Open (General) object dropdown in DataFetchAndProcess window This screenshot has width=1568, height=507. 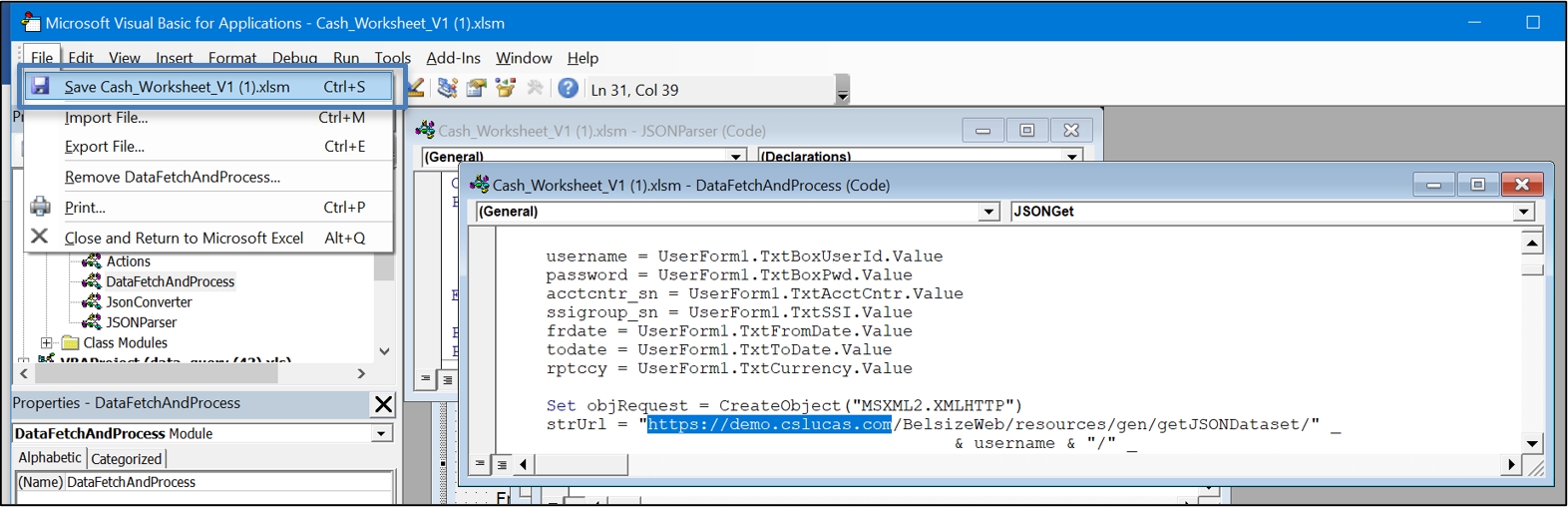pyautogui.click(x=988, y=212)
